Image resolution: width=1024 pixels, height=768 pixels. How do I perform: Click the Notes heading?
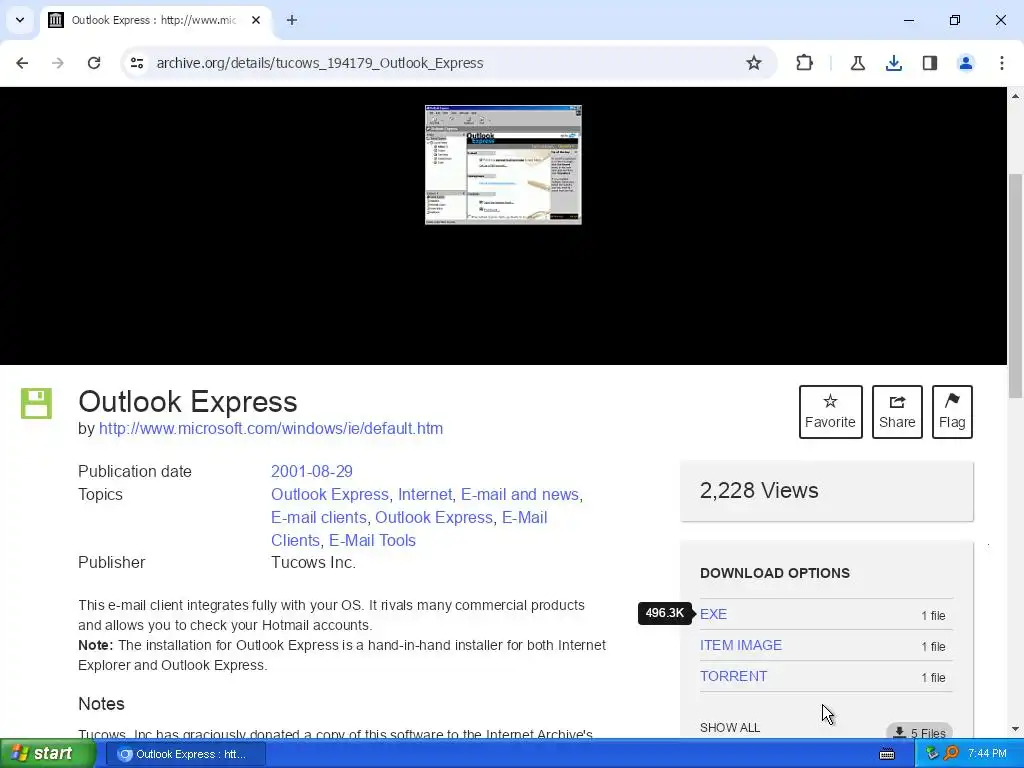click(101, 703)
